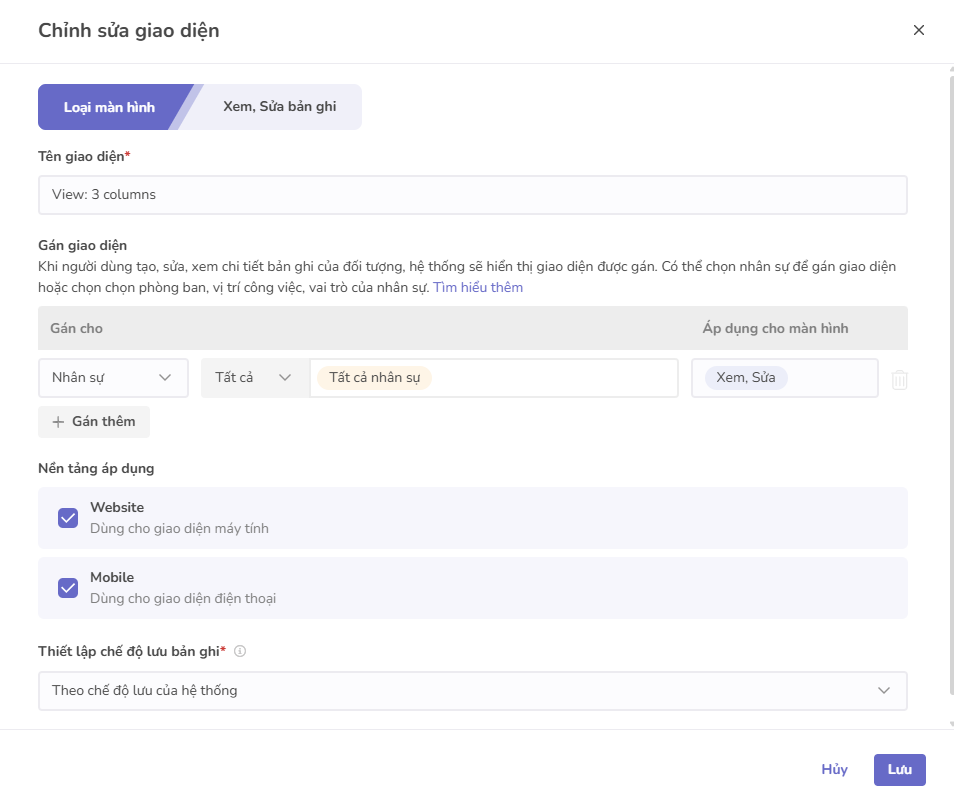The image size is (954, 807).
Task: Uncheck the Mobile platform checkbox
Action: [68, 587]
